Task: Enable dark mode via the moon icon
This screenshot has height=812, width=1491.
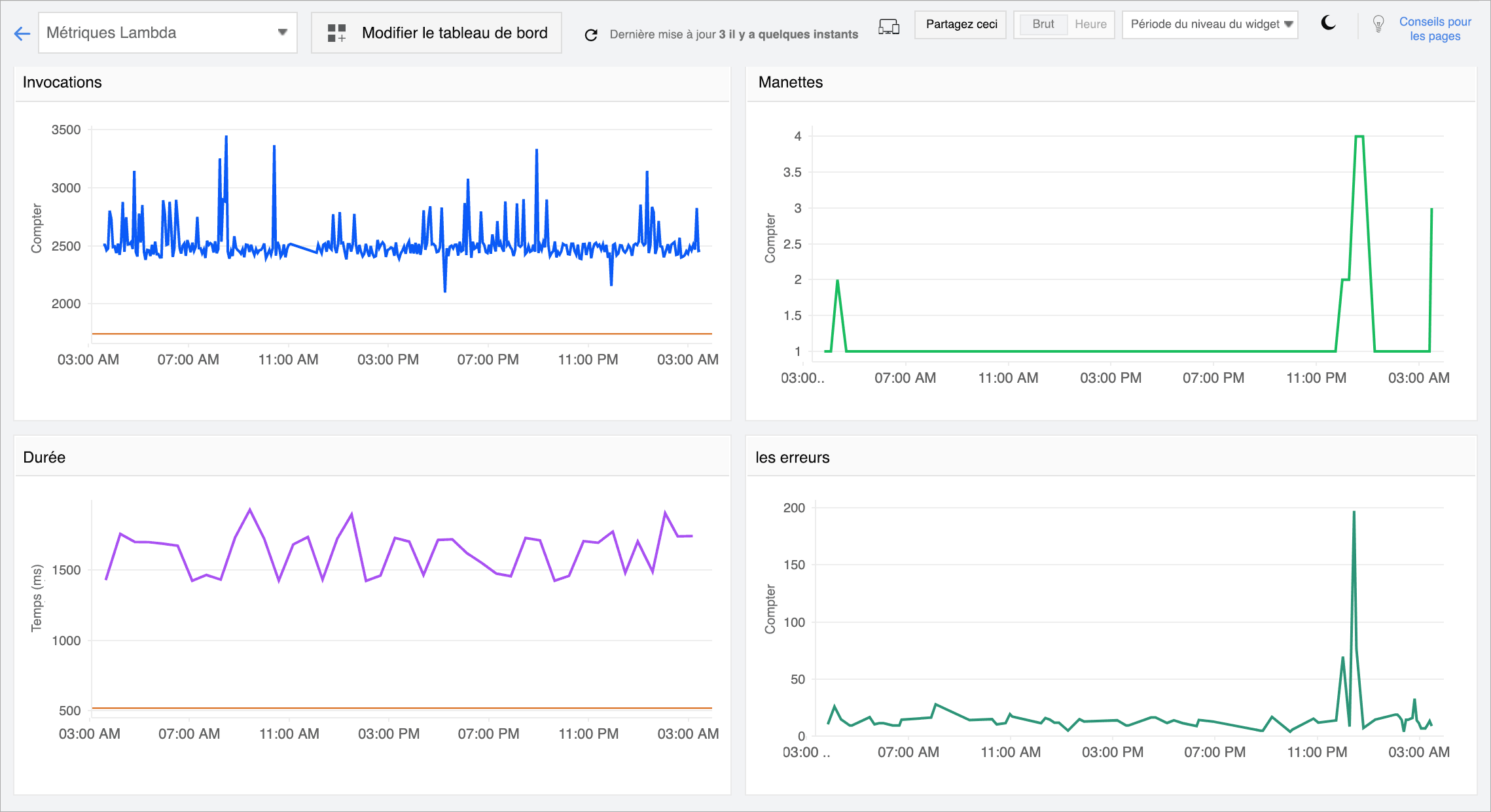Action: [x=1329, y=24]
